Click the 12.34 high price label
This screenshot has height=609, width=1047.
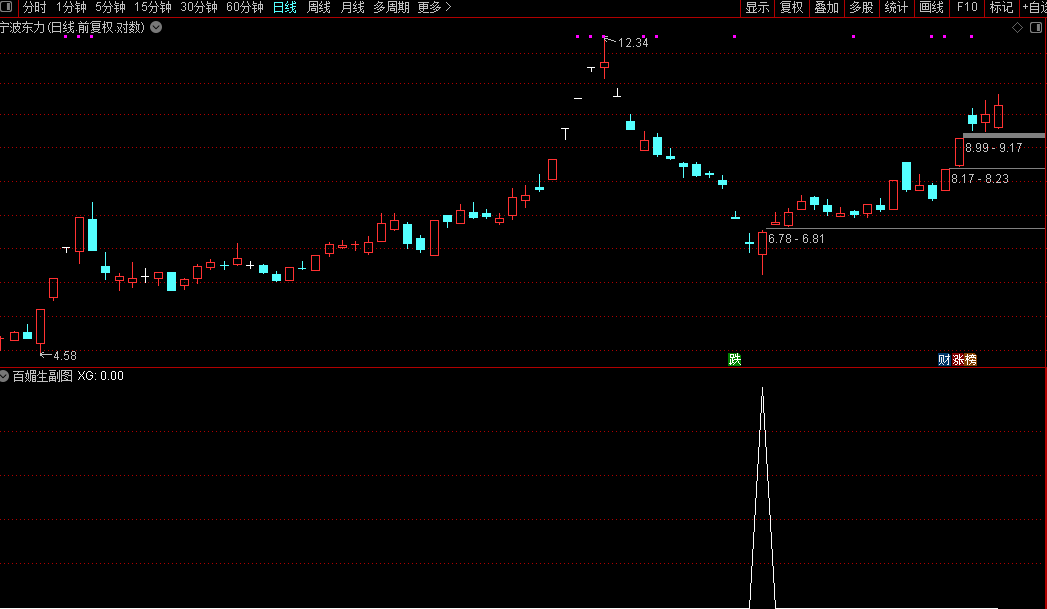pyautogui.click(x=633, y=43)
